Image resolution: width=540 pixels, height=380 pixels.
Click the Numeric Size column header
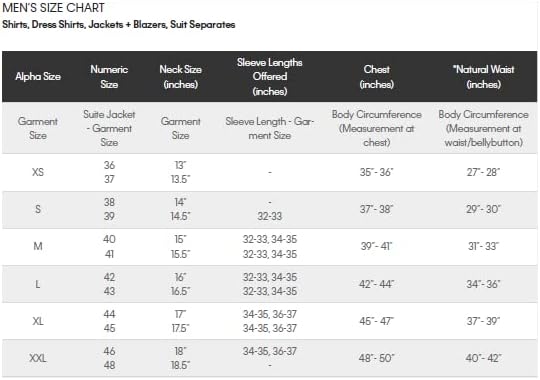109,76
